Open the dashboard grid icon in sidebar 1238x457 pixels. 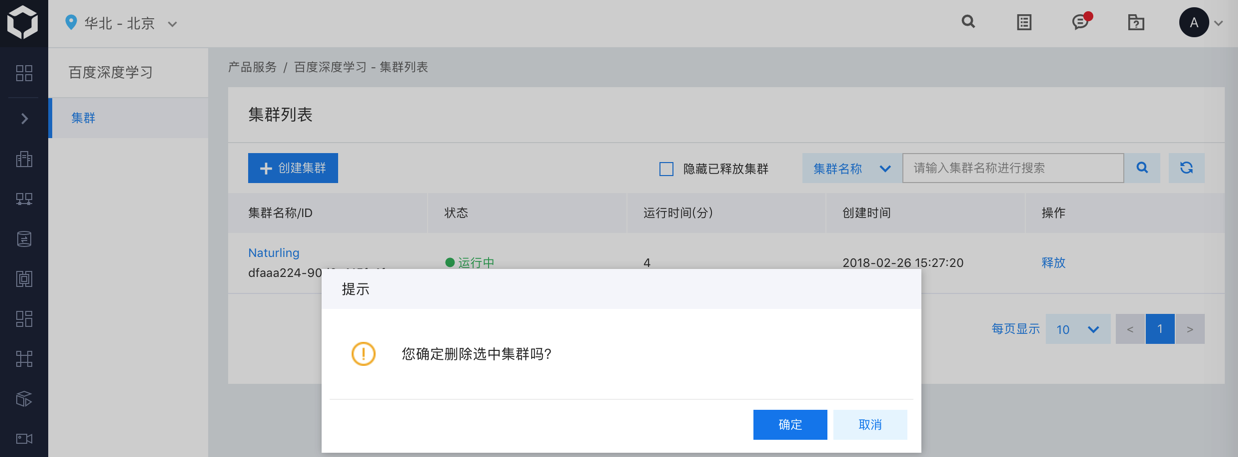(x=24, y=73)
